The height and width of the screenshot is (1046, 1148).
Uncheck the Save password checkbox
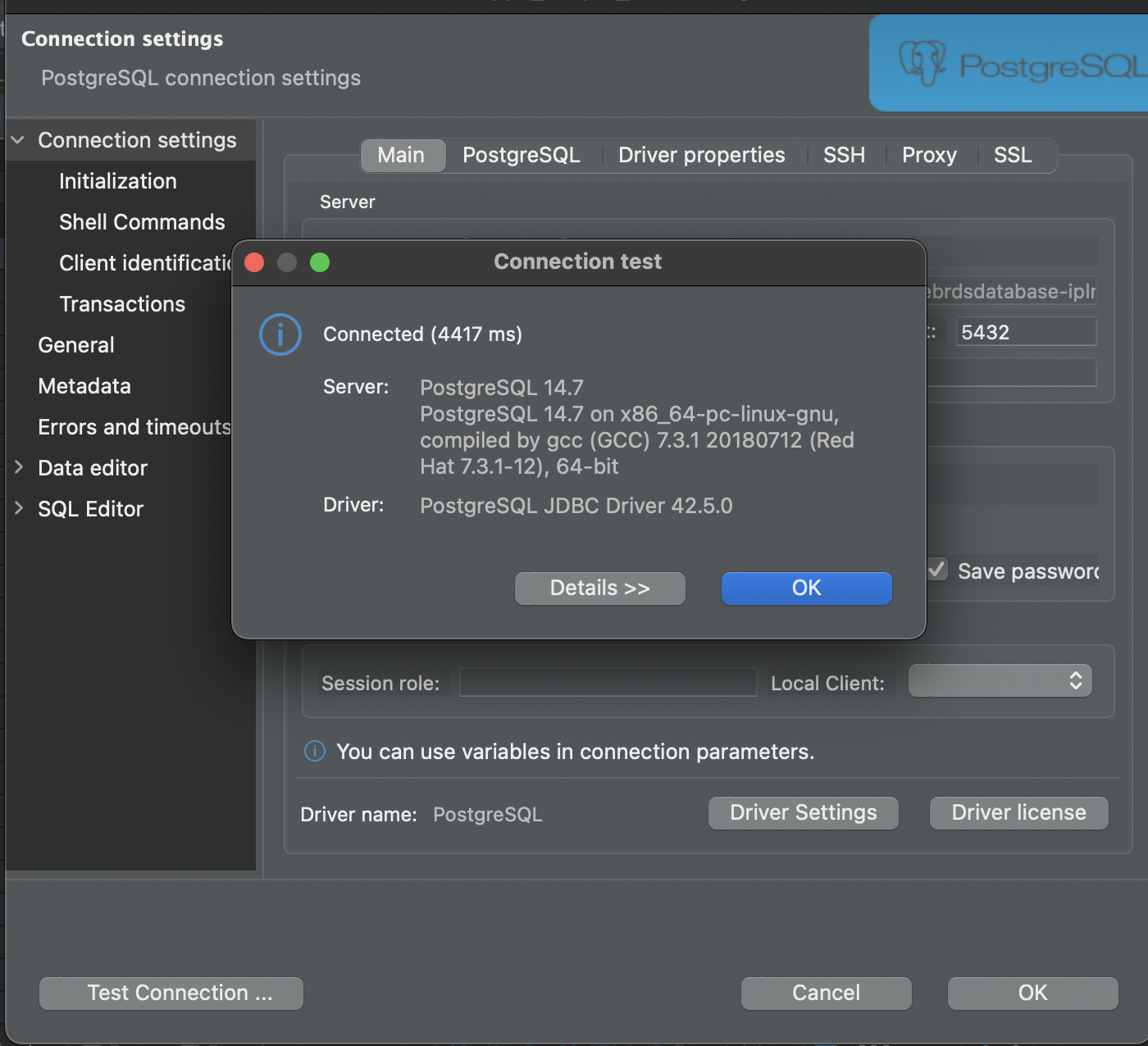click(x=936, y=569)
